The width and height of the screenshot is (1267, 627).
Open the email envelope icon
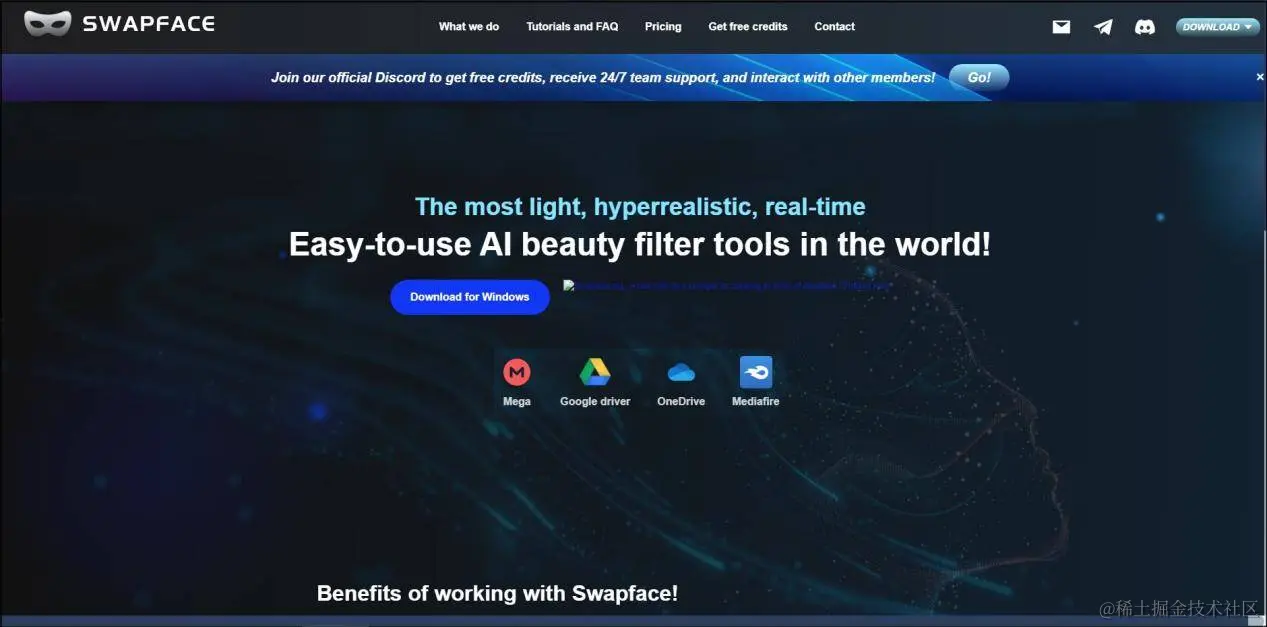(x=1061, y=27)
